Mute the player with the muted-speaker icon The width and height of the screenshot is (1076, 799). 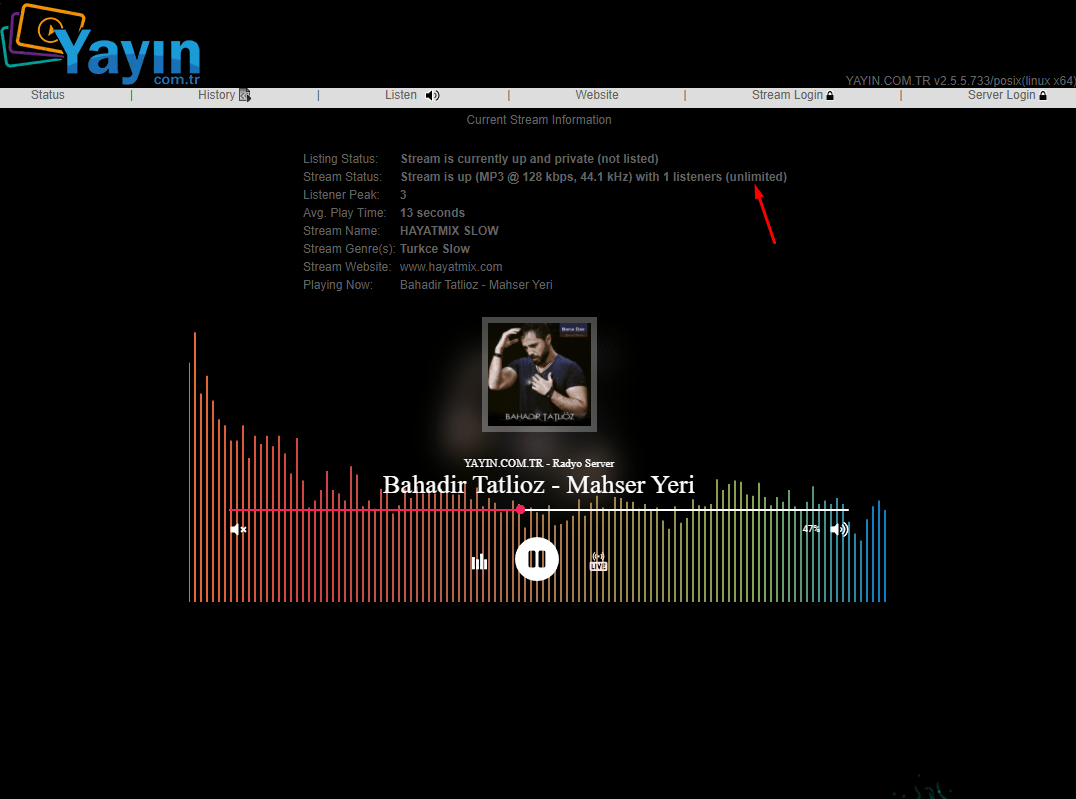pos(238,529)
